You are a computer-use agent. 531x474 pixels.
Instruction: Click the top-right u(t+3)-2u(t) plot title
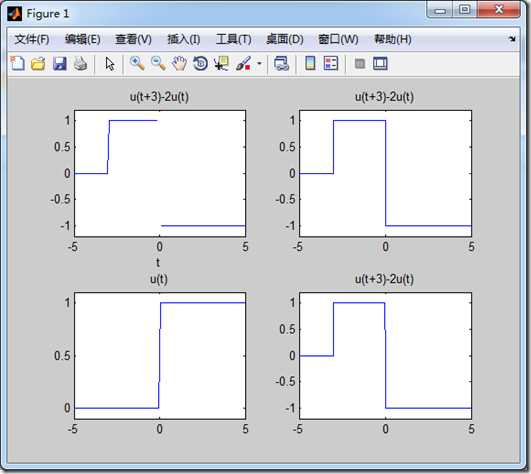coord(384,97)
